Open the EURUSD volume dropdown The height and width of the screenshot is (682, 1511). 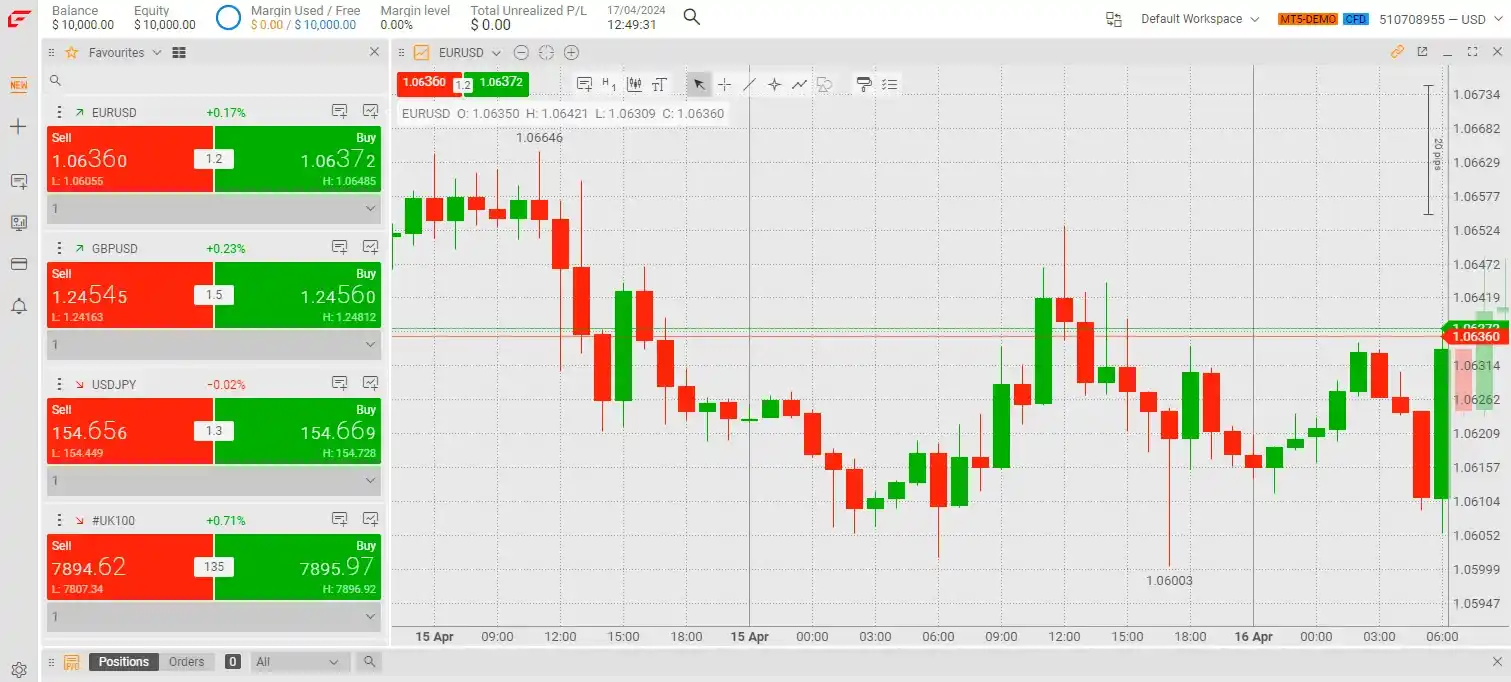click(213, 209)
